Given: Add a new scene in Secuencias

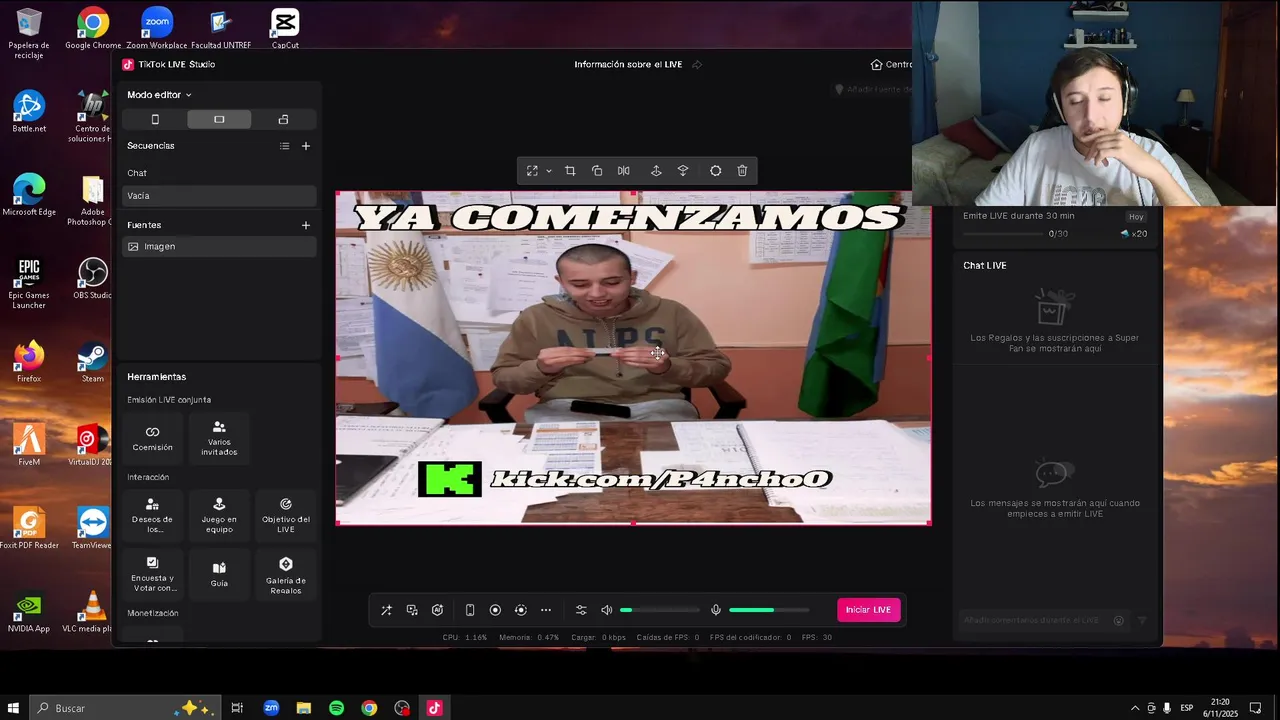Looking at the screenshot, I should [x=306, y=146].
